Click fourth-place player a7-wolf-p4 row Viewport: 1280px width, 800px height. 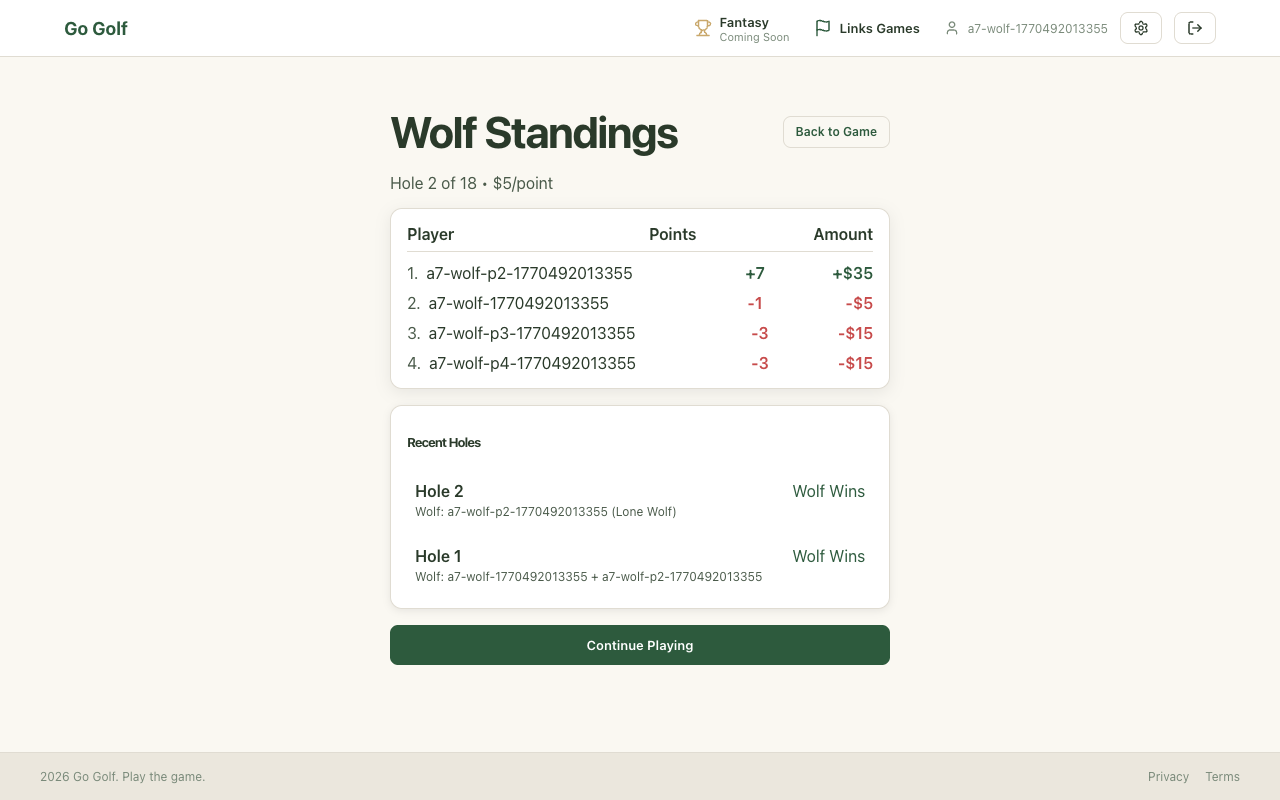640,363
